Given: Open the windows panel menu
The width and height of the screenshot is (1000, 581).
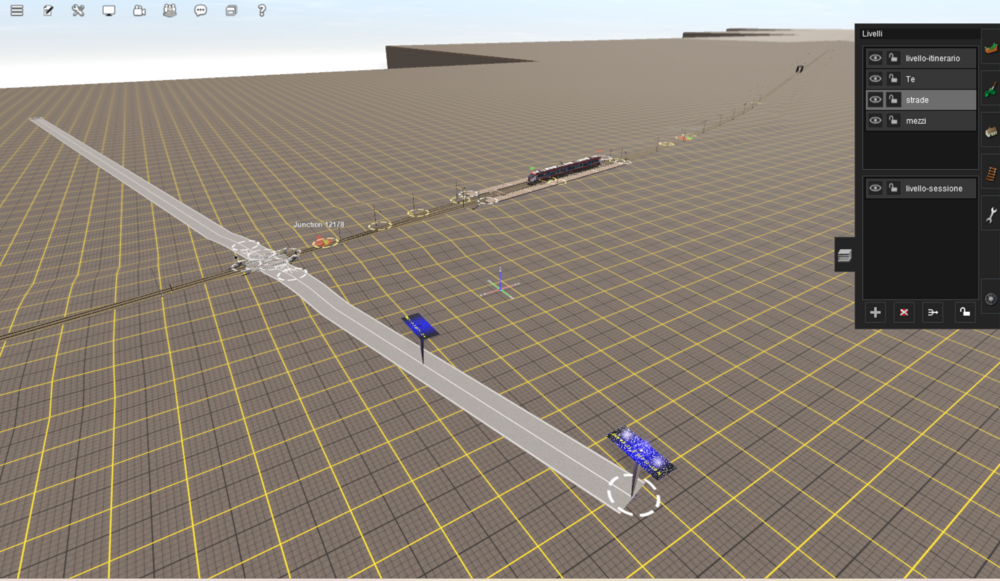Looking at the screenshot, I should click(231, 11).
